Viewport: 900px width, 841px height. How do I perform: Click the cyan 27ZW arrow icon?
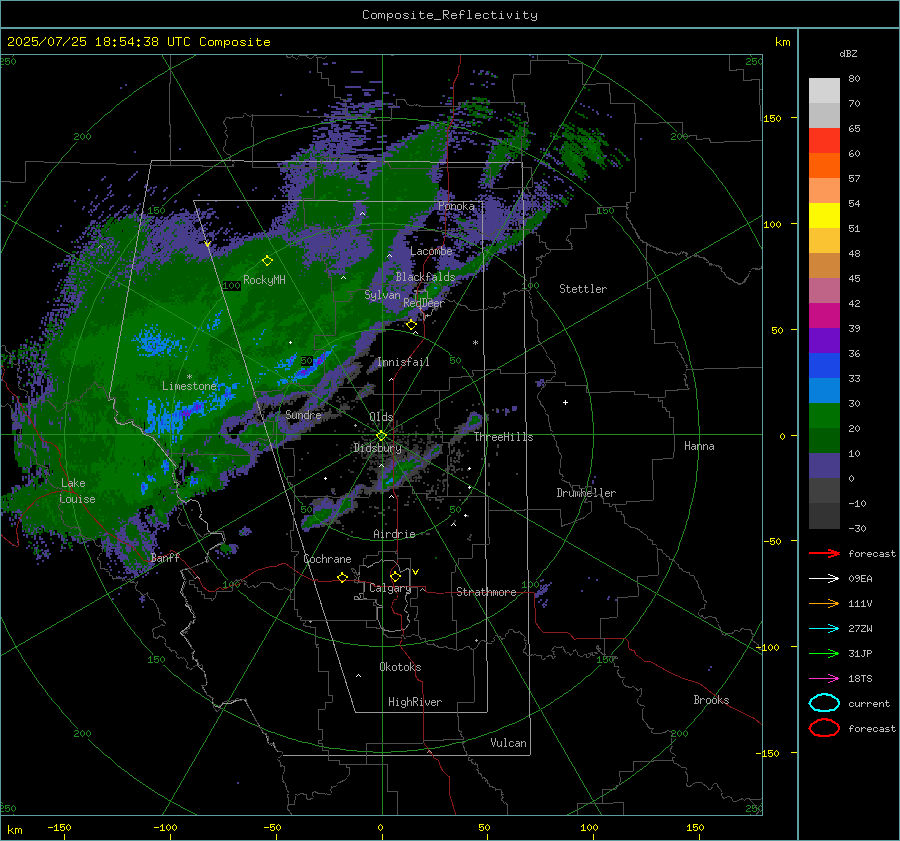824,629
